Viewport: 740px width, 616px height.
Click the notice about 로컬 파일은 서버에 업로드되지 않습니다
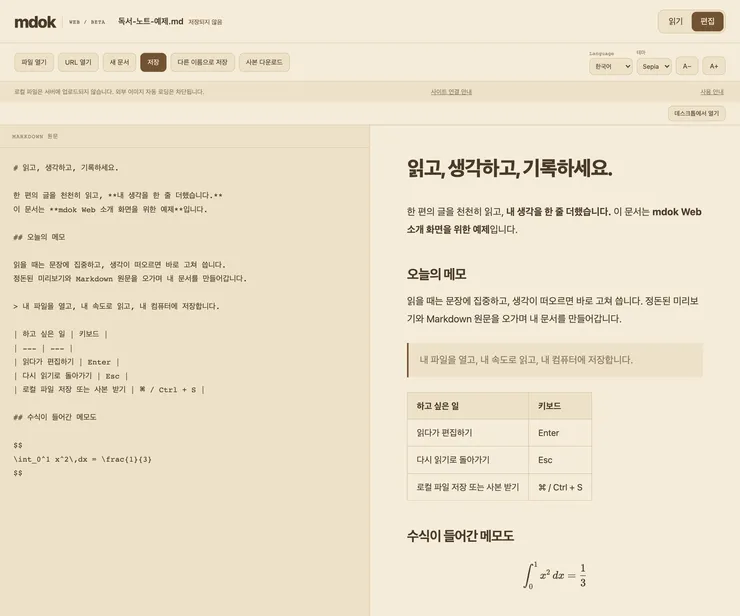click(109, 92)
